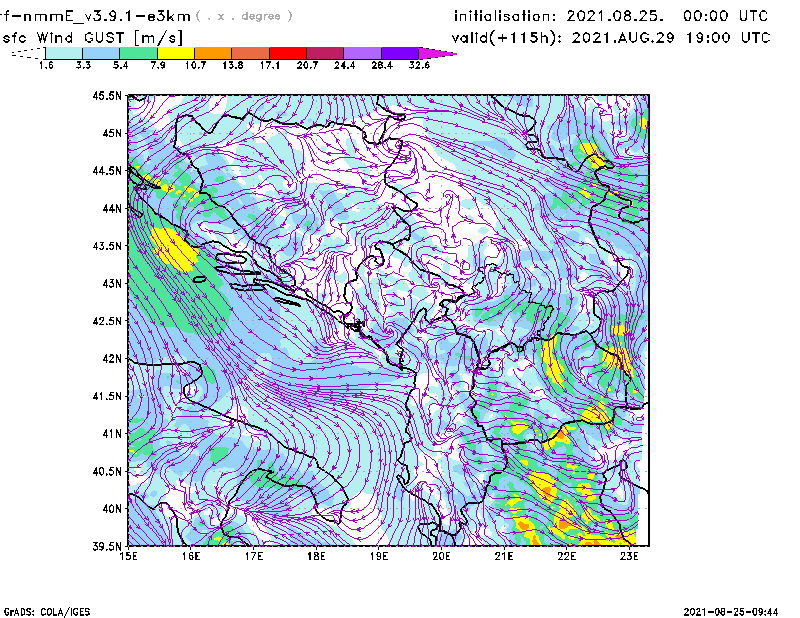Click the 42N latitude label
This screenshot has height=618, width=800.
(x=112, y=359)
